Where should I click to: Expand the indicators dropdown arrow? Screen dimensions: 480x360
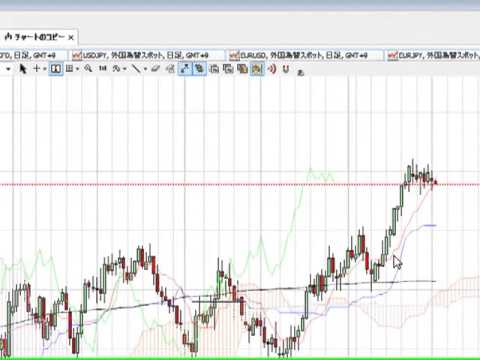pos(124,69)
